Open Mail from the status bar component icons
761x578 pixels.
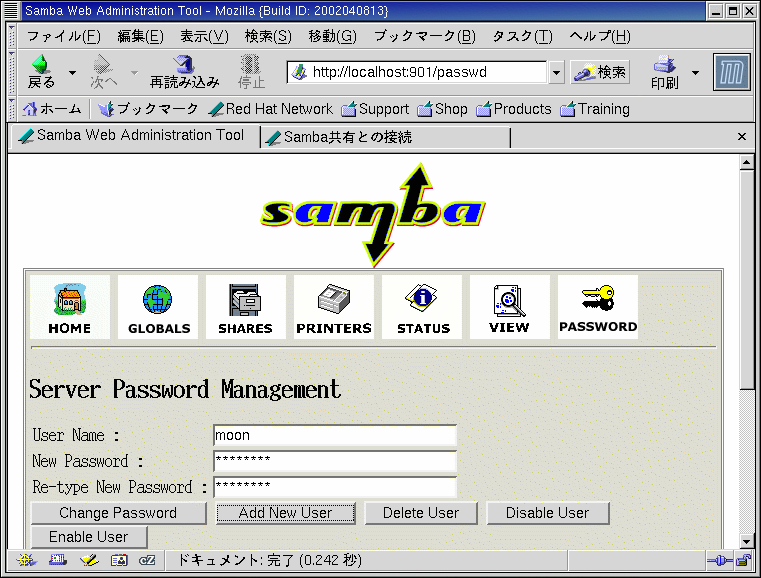tap(58, 561)
